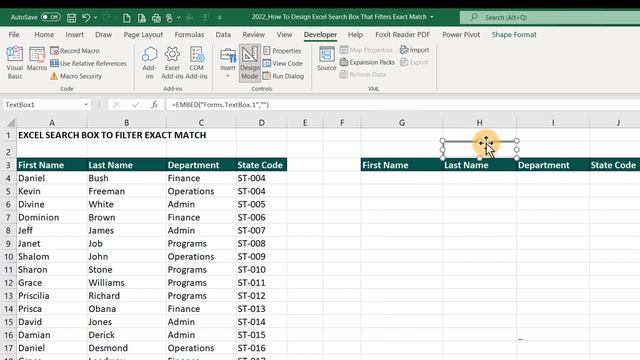Open the undo history dropdown
This screenshot has height=360, width=640.
96,18
